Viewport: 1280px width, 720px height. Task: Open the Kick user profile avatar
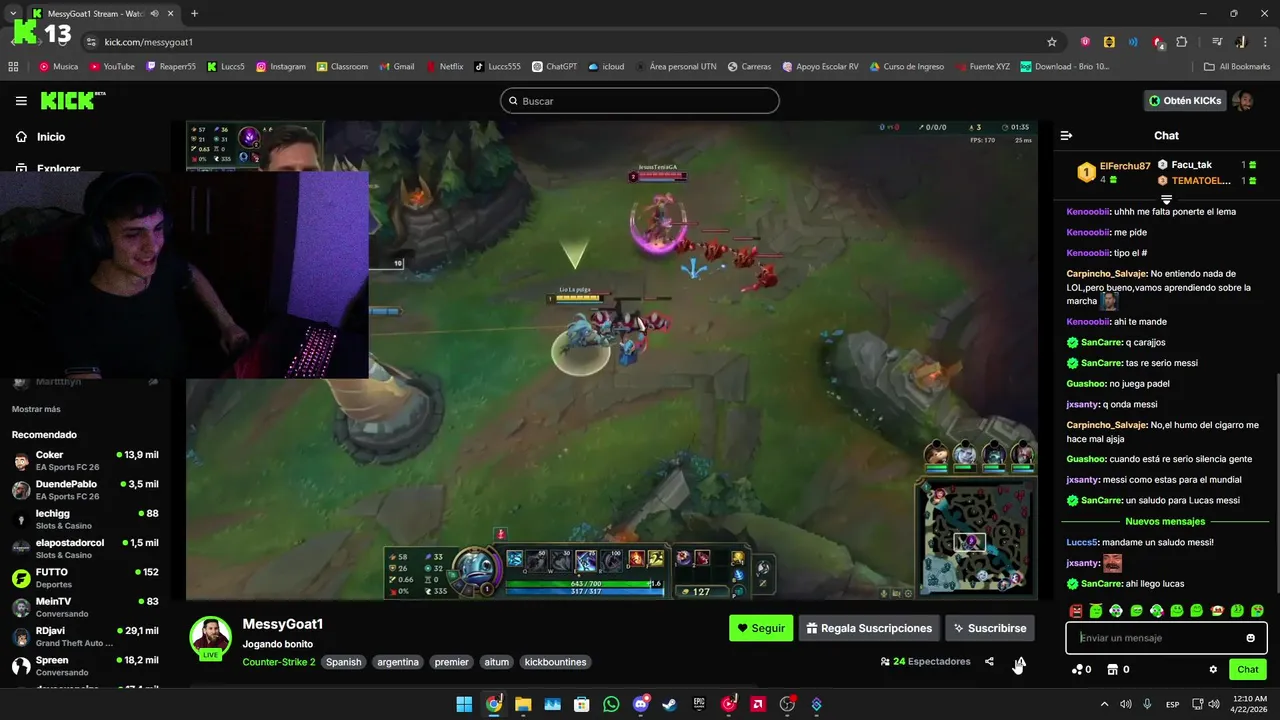1243,100
